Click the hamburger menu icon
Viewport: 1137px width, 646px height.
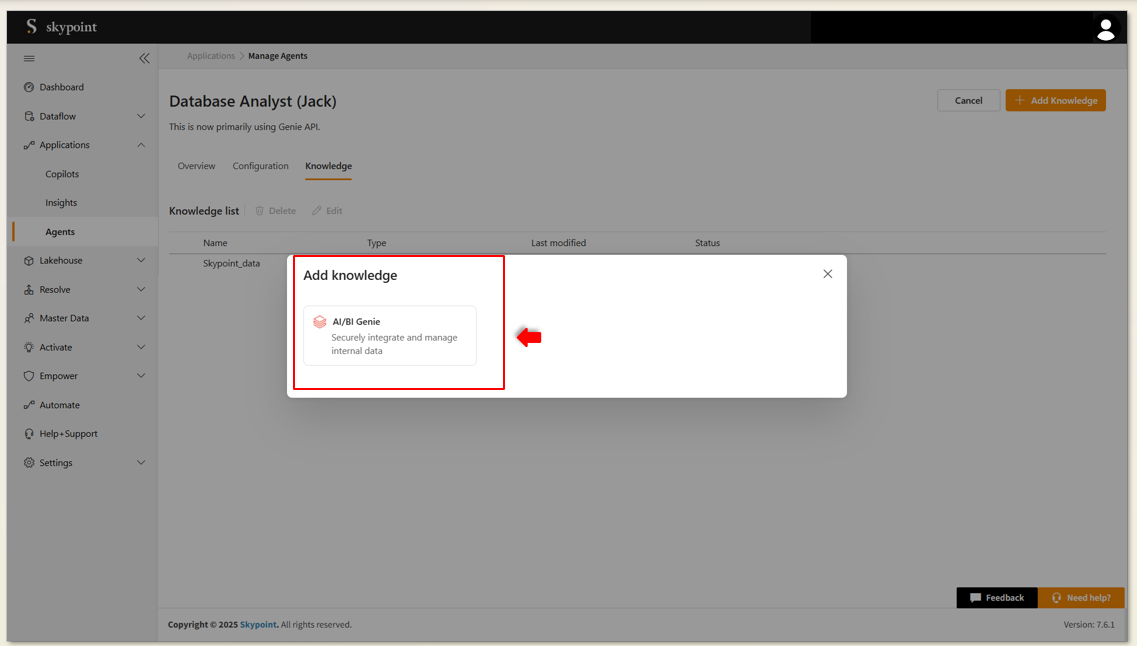pos(29,58)
